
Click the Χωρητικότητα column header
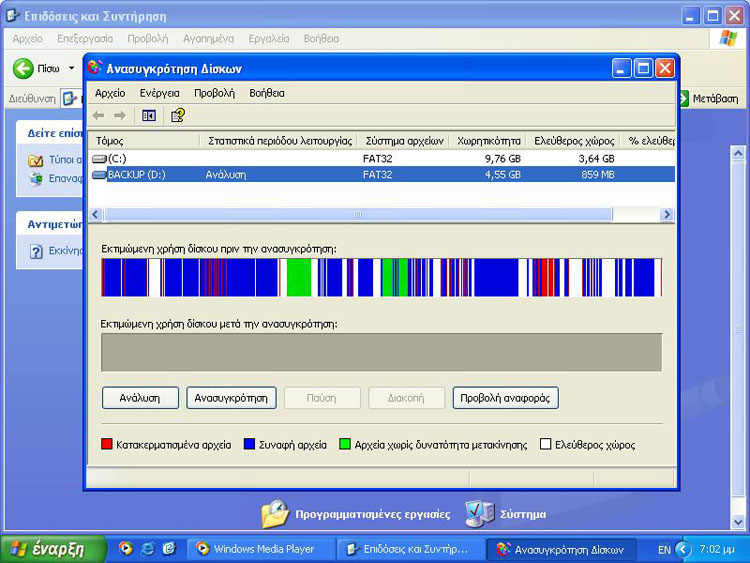[488, 141]
